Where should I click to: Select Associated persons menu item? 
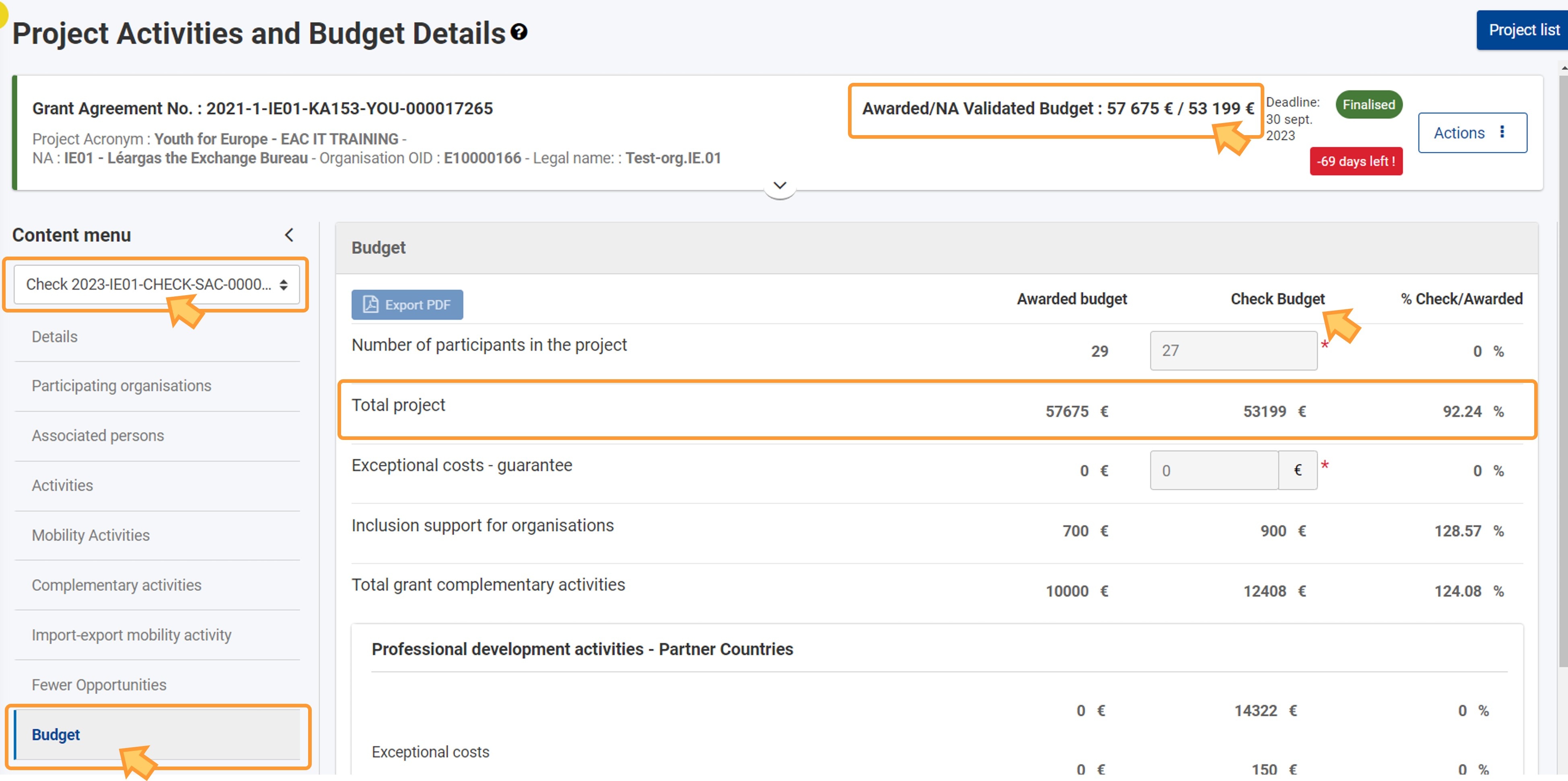point(97,436)
